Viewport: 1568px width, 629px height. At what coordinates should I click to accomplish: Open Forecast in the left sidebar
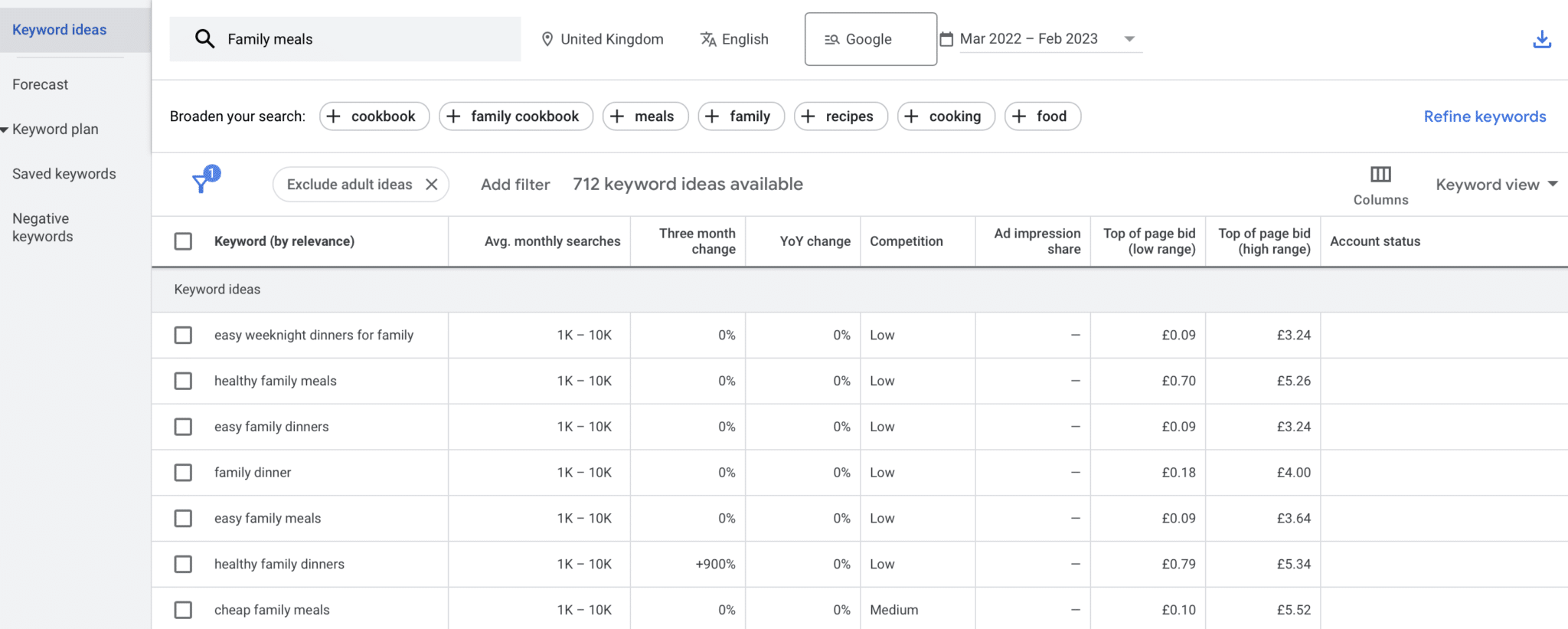40,85
